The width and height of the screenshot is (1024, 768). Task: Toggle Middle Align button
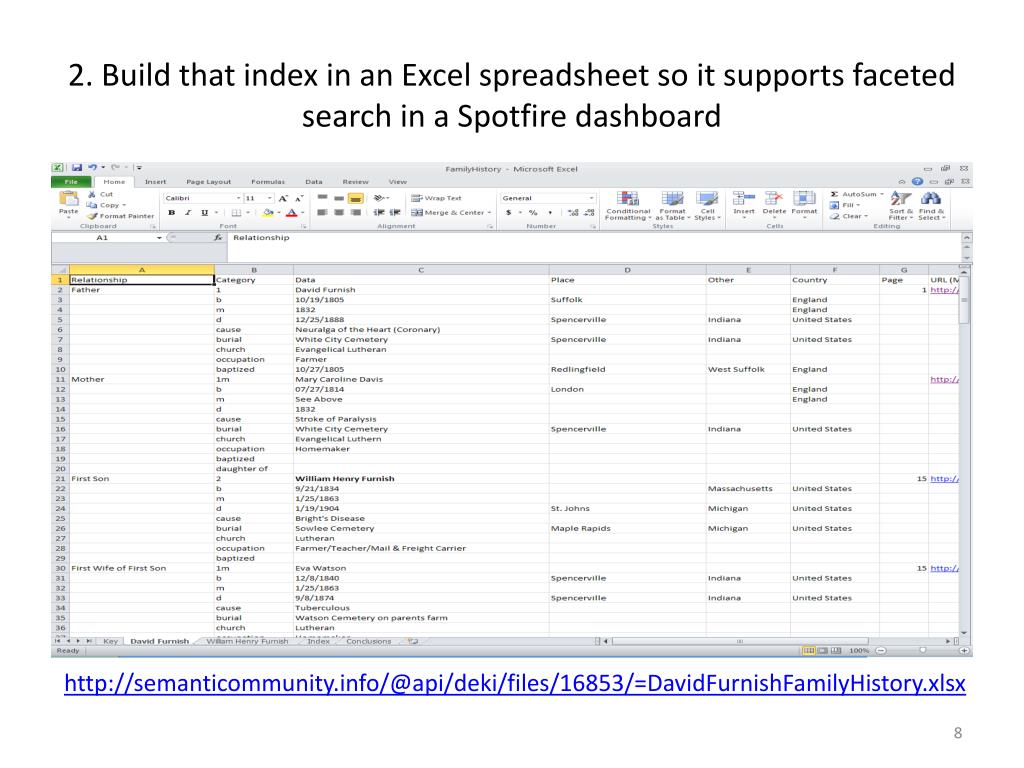coord(338,198)
